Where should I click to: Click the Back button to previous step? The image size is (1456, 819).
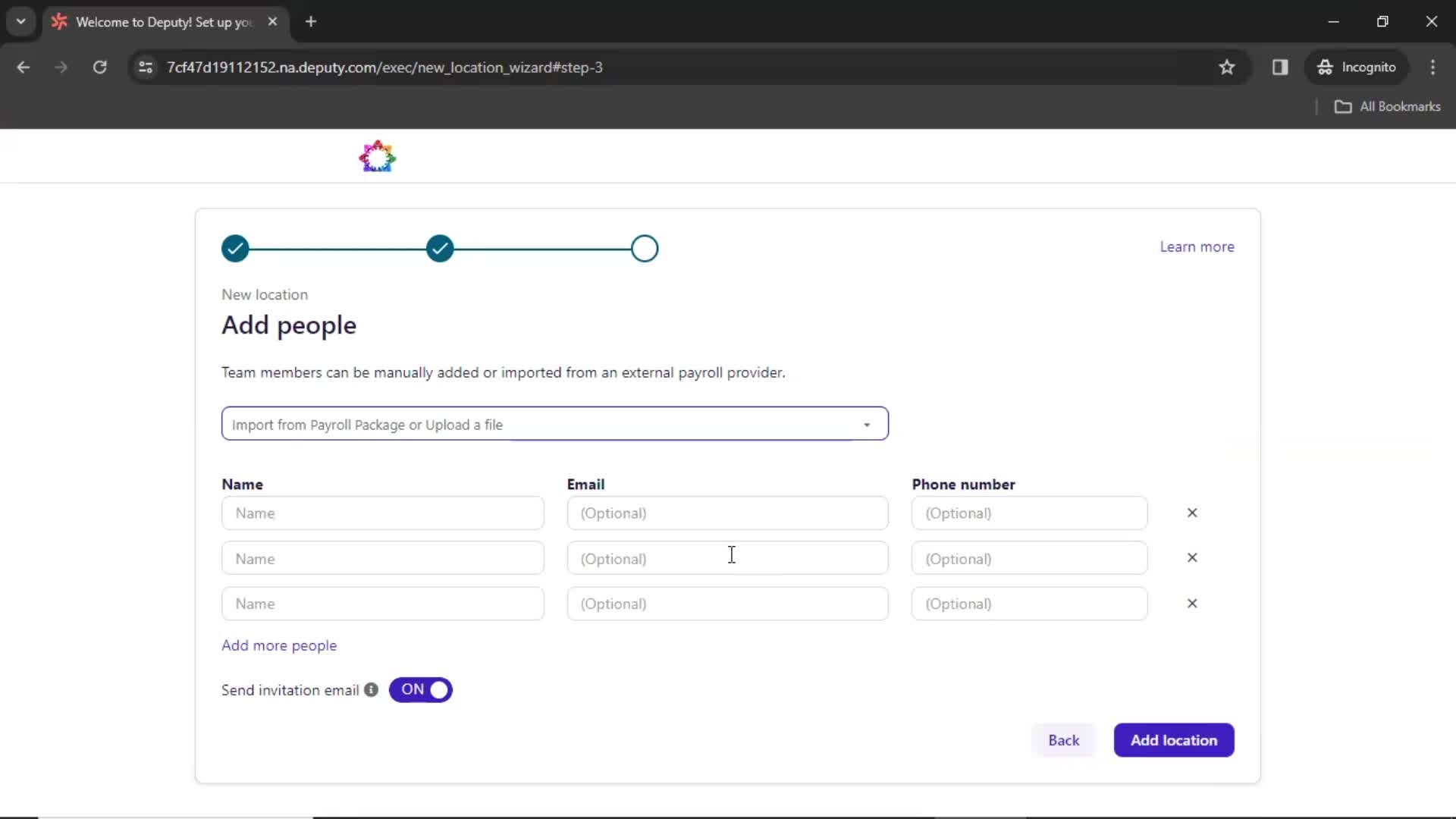pyautogui.click(x=1064, y=740)
